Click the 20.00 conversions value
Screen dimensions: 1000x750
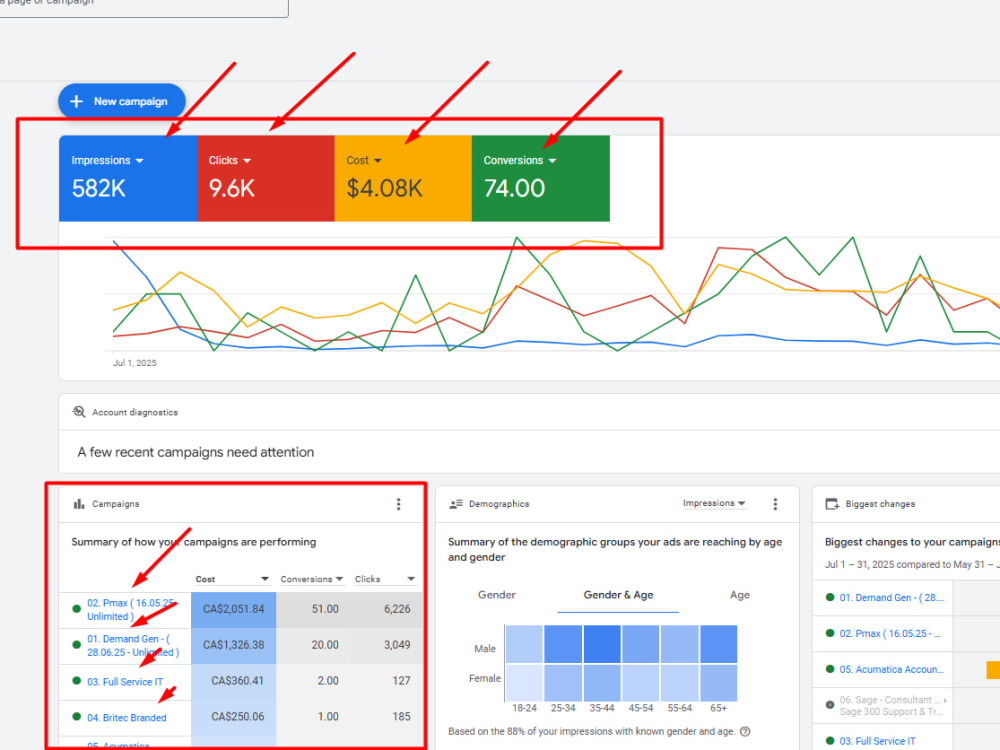325,645
